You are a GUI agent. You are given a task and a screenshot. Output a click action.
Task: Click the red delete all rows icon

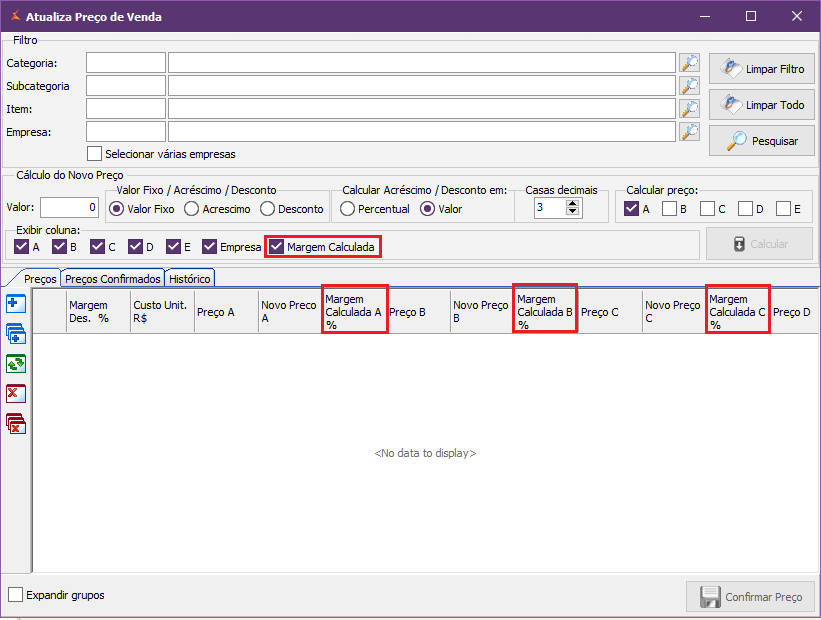coord(16,424)
